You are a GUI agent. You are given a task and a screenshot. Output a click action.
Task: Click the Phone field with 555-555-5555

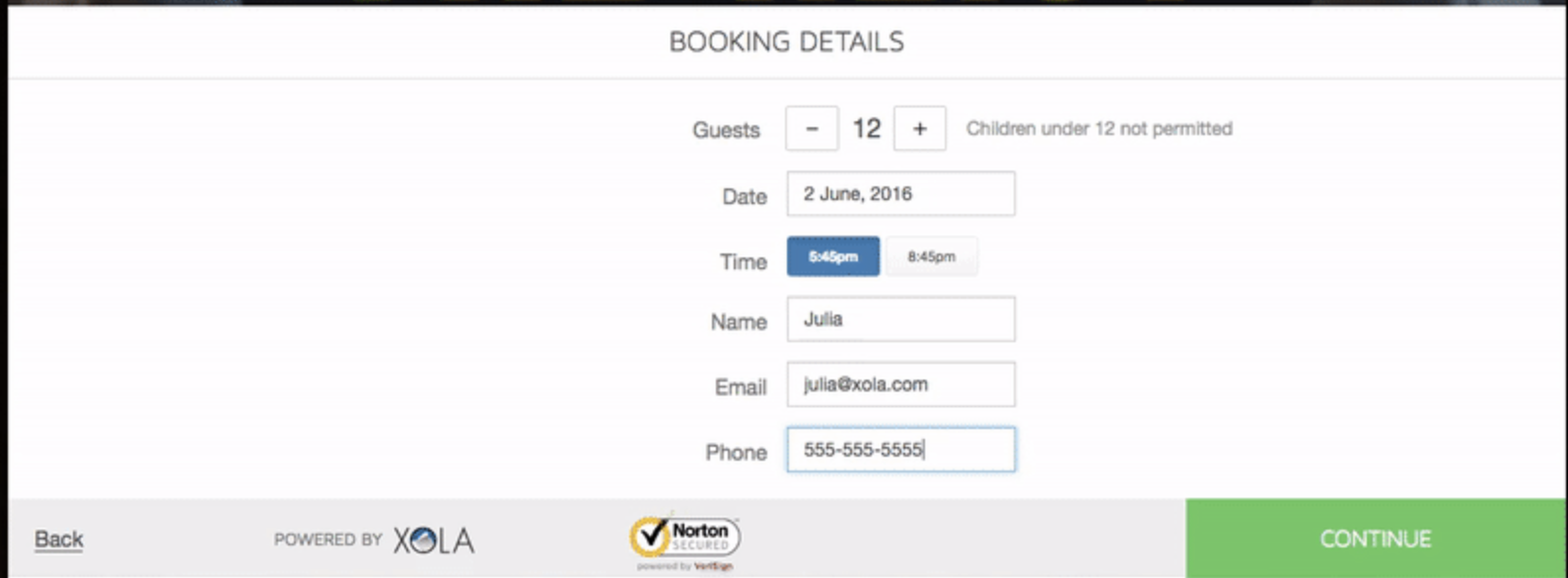[900, 449]
